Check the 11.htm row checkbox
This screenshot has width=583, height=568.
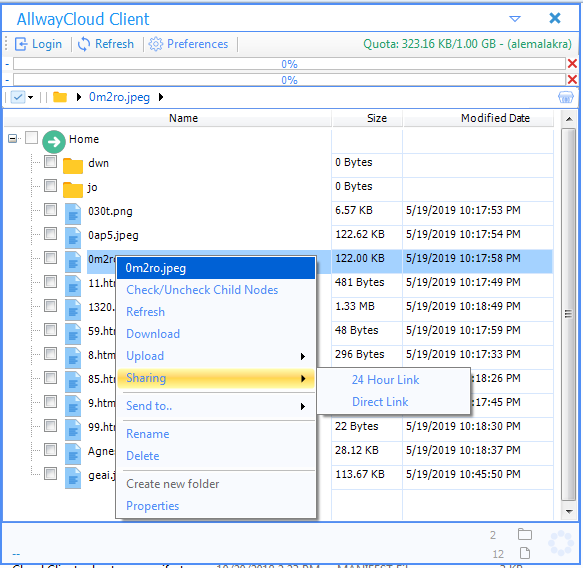click(50, 282)
